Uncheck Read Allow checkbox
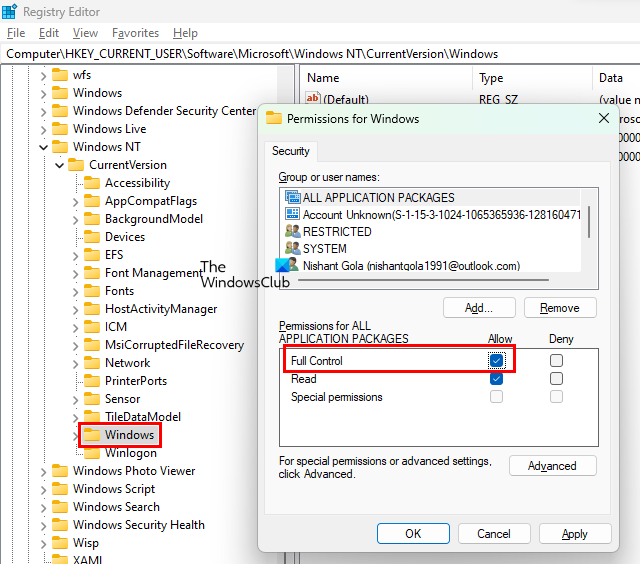The image size is (640, 564). click(x=496, y=379)
